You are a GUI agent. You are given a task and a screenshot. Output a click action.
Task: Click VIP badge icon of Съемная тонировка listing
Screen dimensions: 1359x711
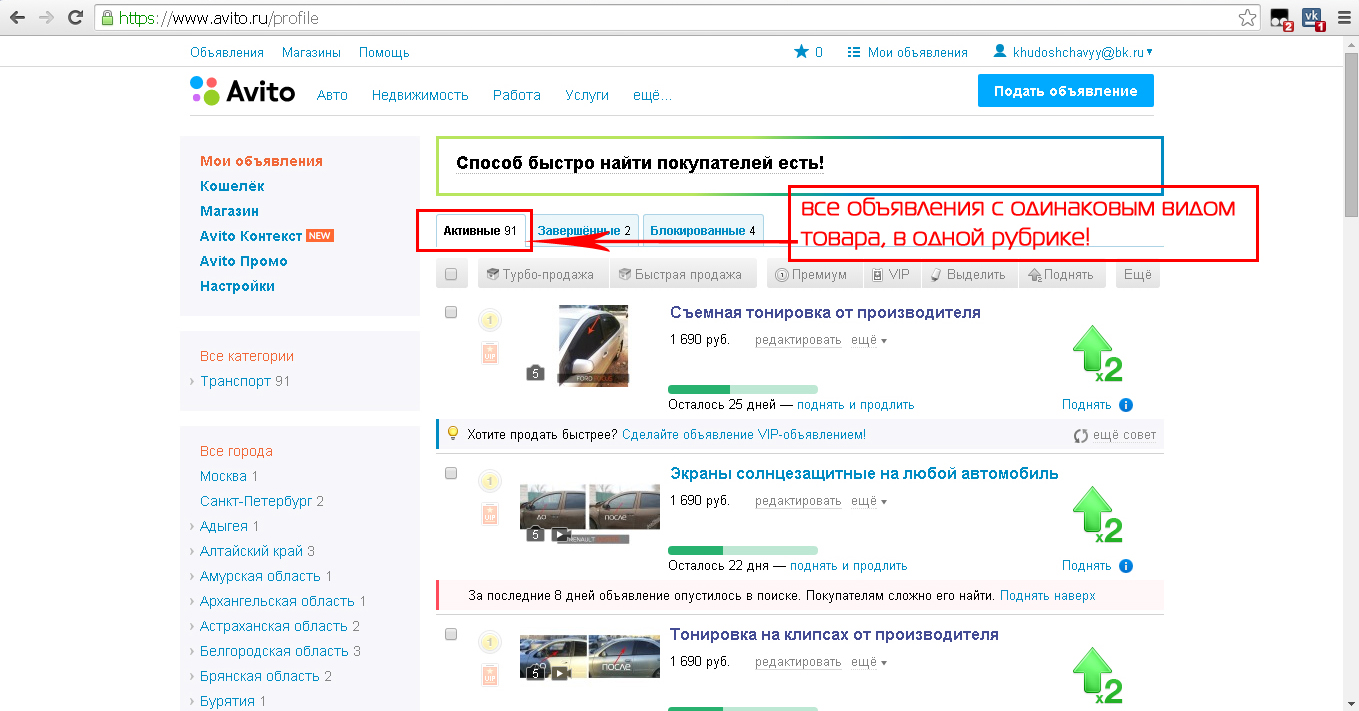(490, 354)
